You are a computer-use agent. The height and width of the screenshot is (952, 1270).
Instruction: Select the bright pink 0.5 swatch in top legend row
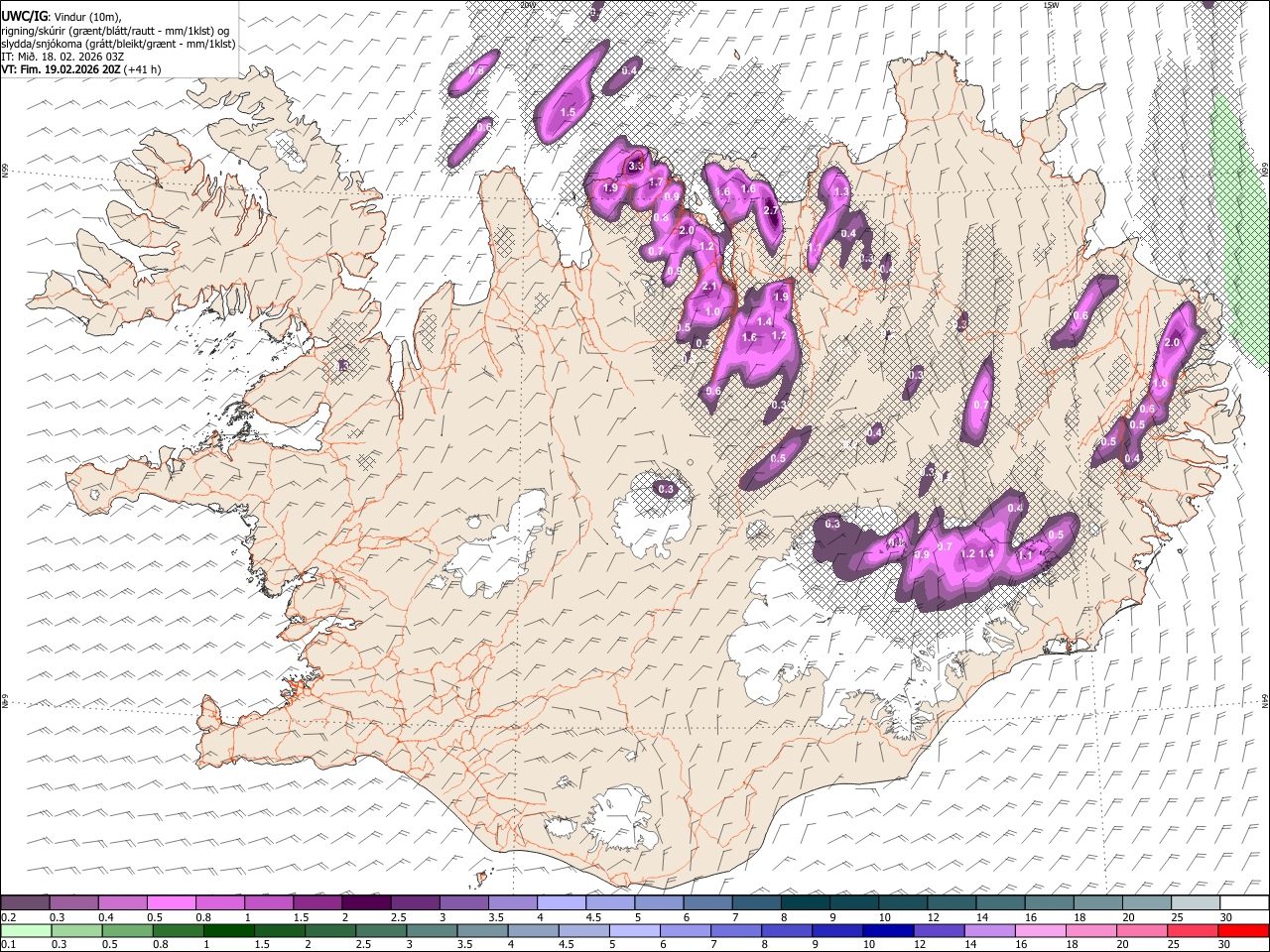coord(171,903)
